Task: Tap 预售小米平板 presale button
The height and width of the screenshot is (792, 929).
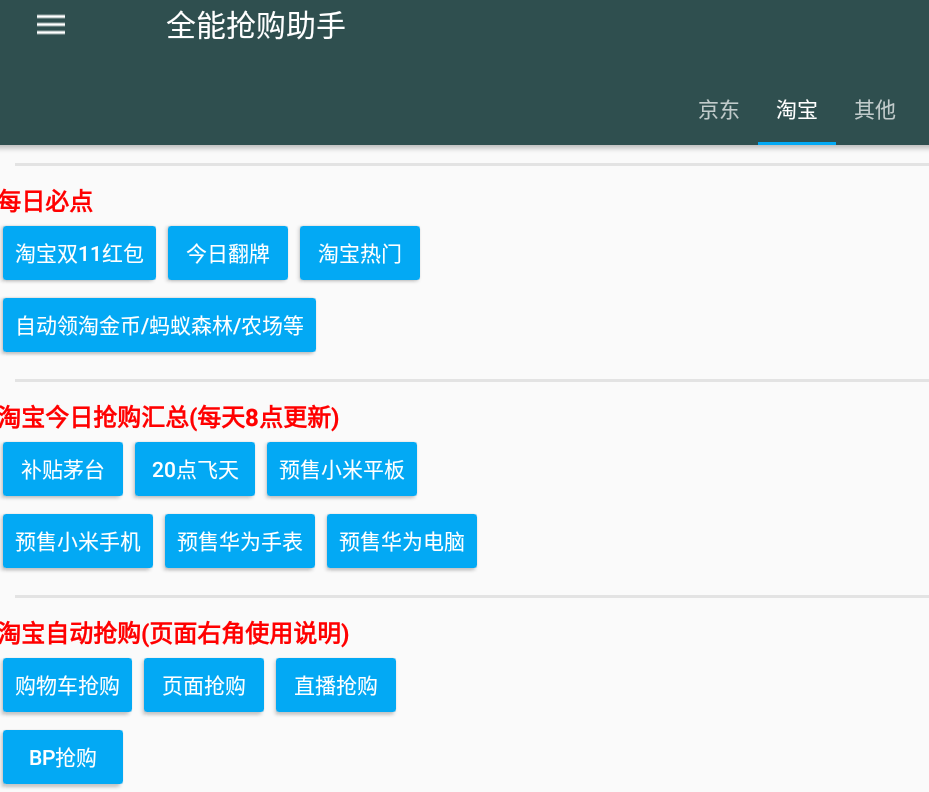Action: coord(342,469)
